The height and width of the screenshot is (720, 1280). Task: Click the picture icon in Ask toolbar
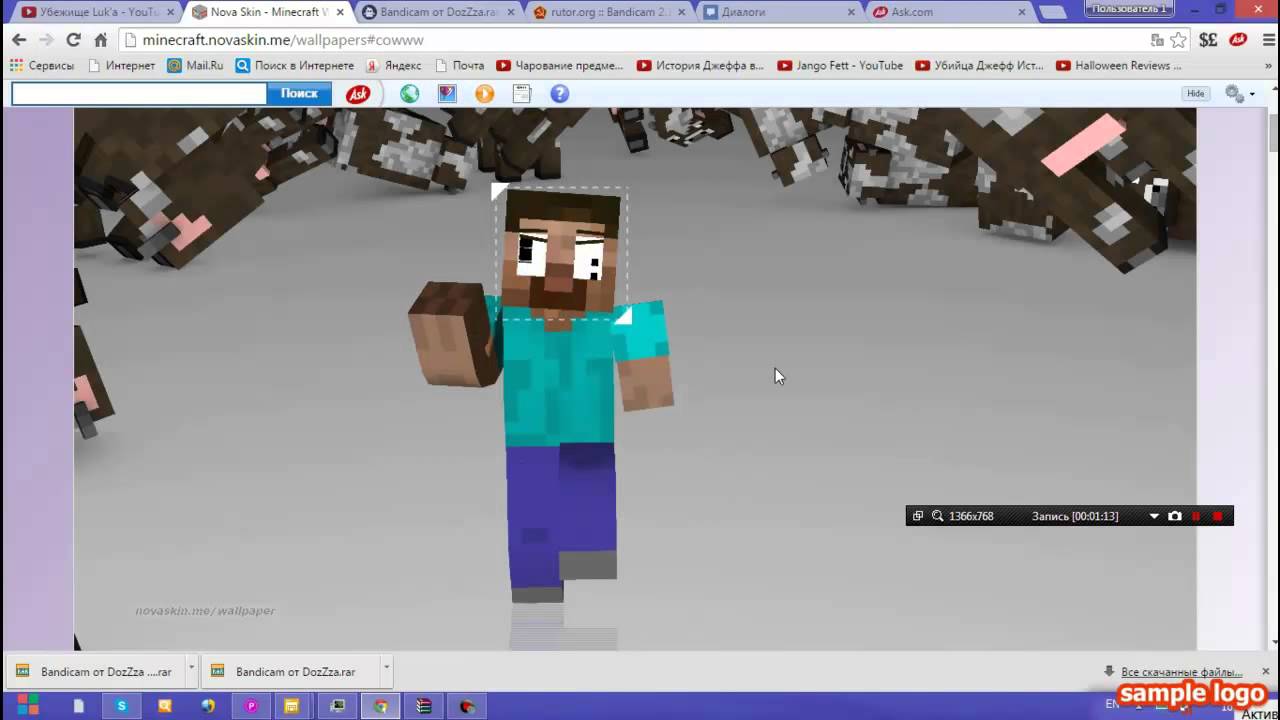447,94
